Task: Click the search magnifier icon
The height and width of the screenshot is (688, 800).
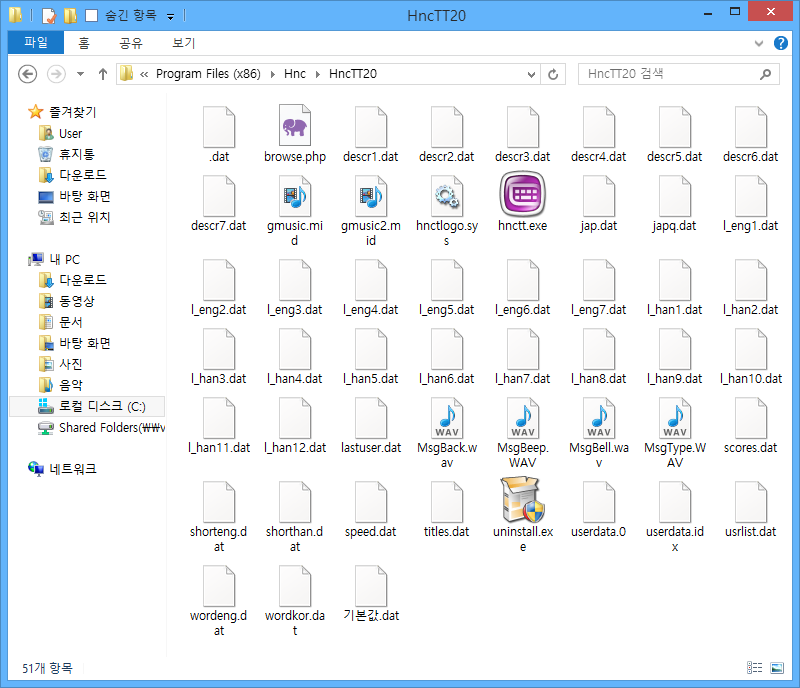Action: 765,75
